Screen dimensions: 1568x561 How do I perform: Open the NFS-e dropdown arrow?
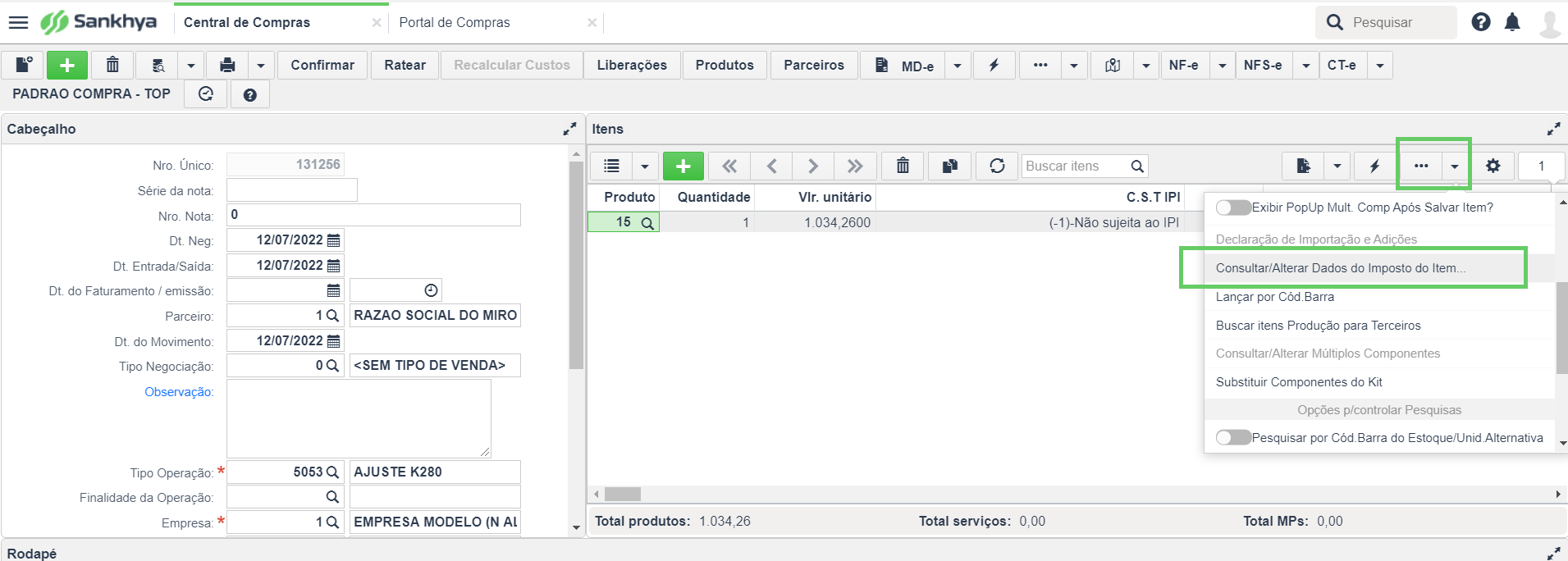1305,65
